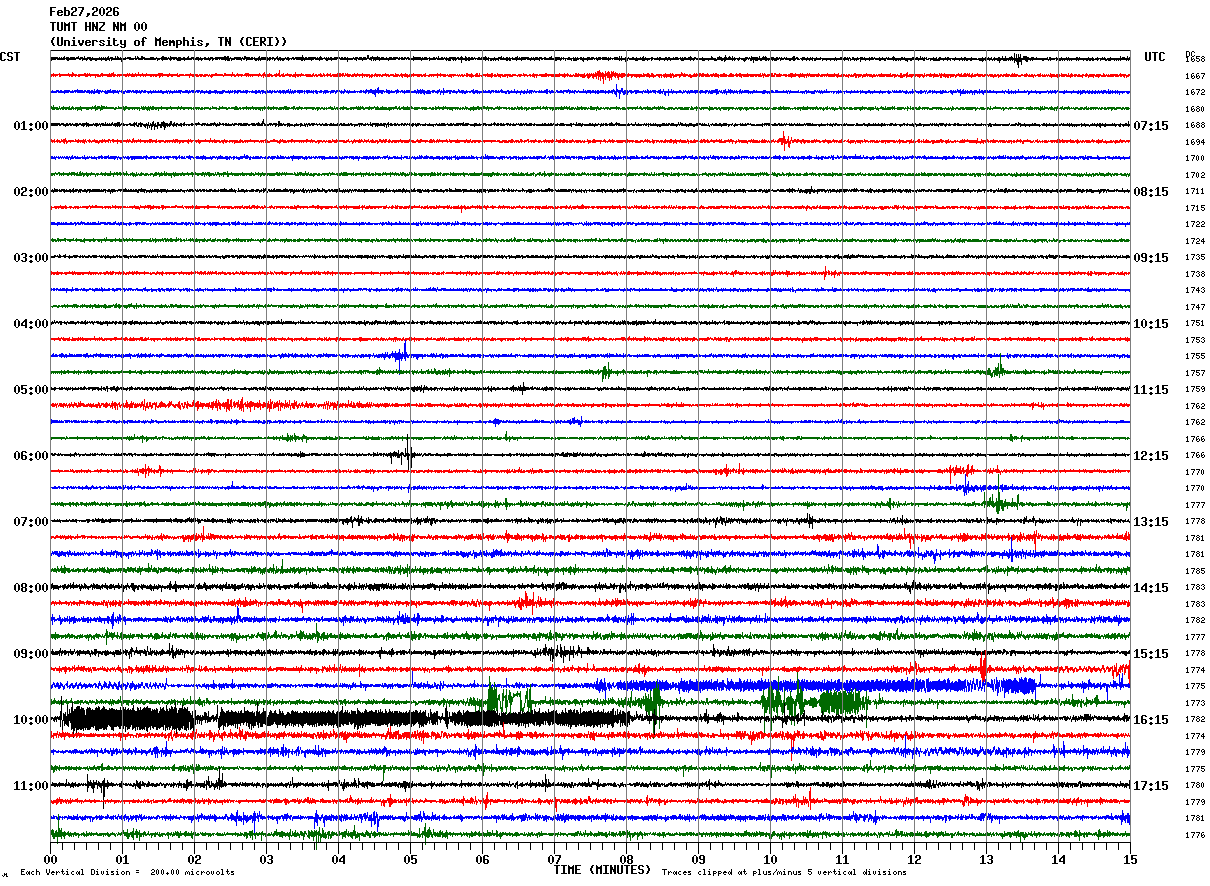
Task: Select DC offset value 1700
Action: click(1195, 158)
